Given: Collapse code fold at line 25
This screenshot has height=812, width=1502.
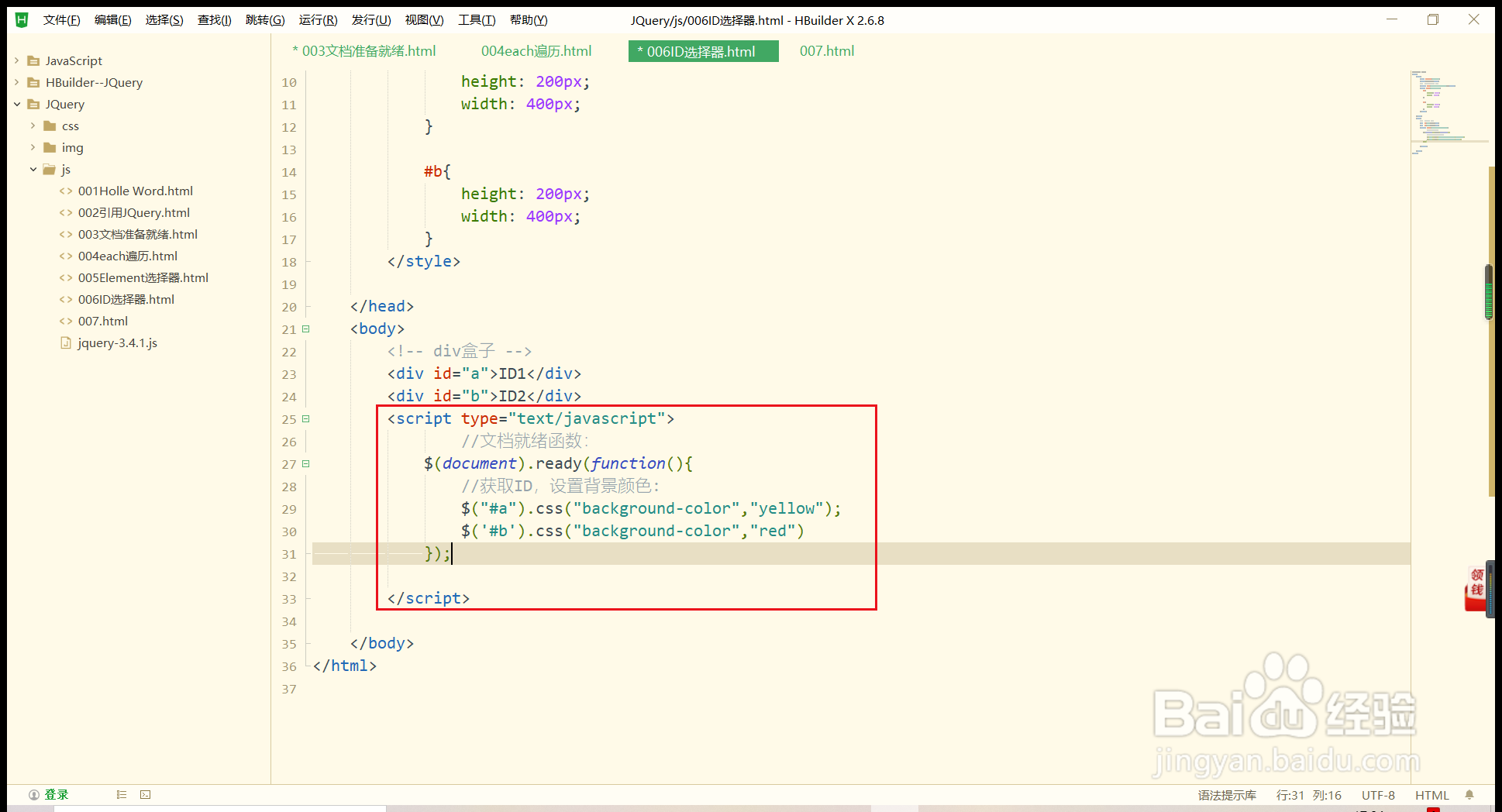Looking at the screenshot, I should click(306, 419).
